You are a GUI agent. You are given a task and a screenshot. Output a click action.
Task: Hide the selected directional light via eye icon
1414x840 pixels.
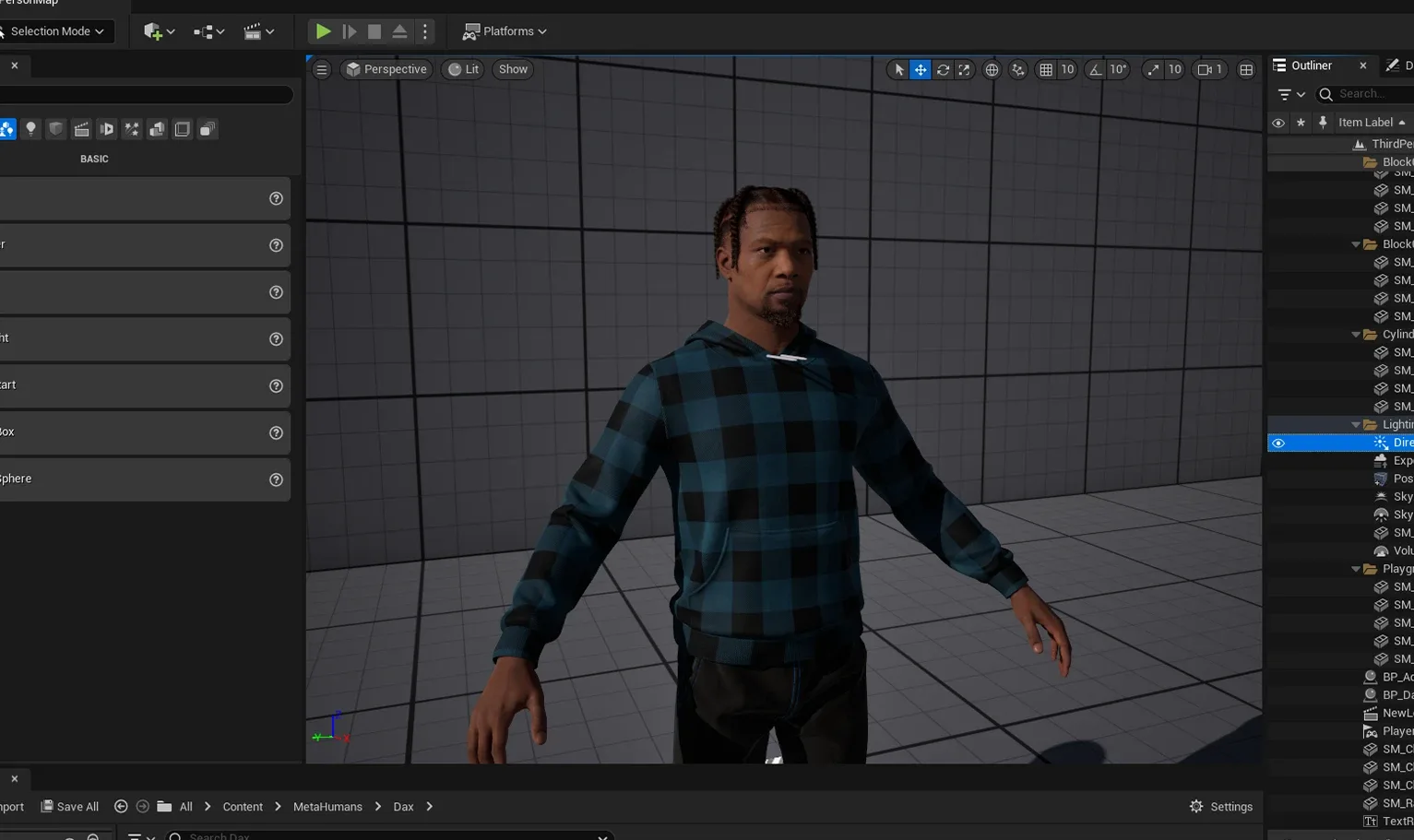(1278, 444)
